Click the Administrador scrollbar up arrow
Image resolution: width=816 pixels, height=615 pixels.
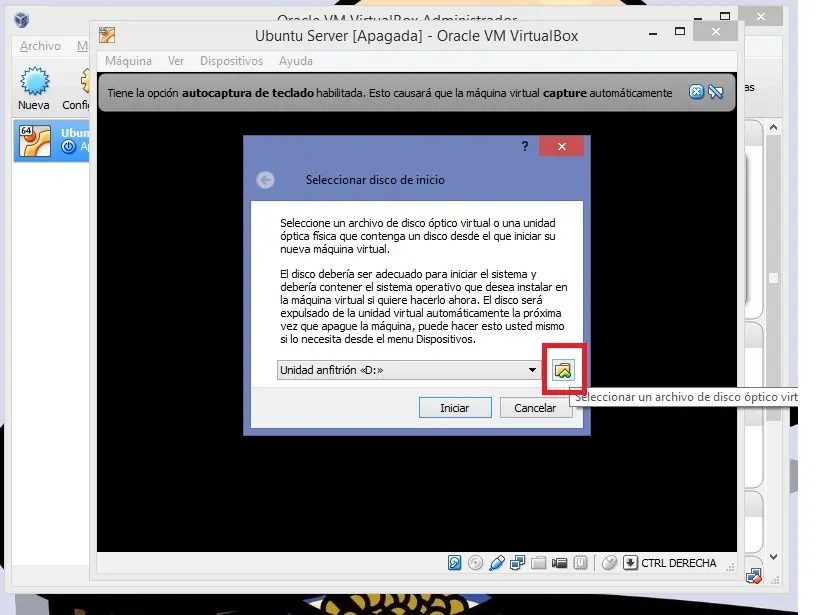click(x=773, y=127)
